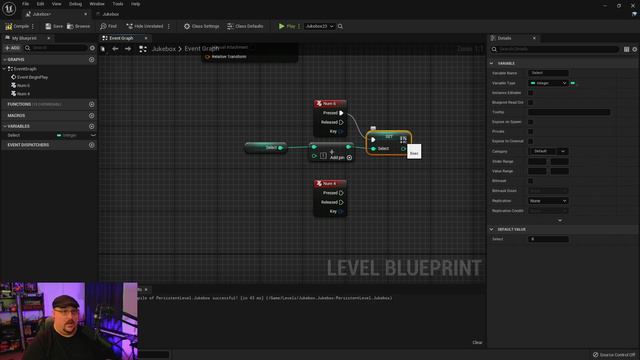Select Num 4 in graph tree
The image size is (640, 360).
pos(20,93)
